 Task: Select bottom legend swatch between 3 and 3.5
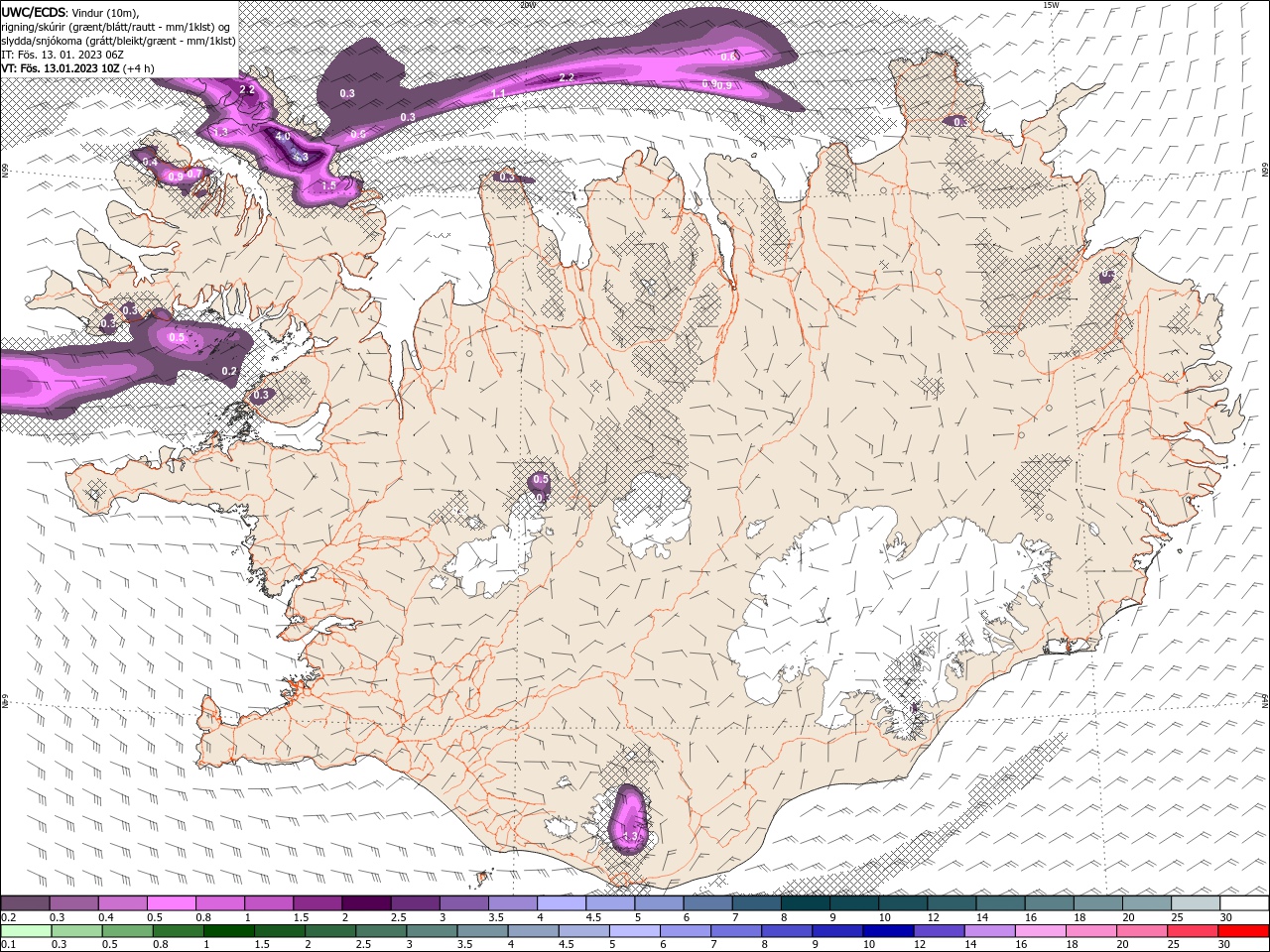[432, 930]
